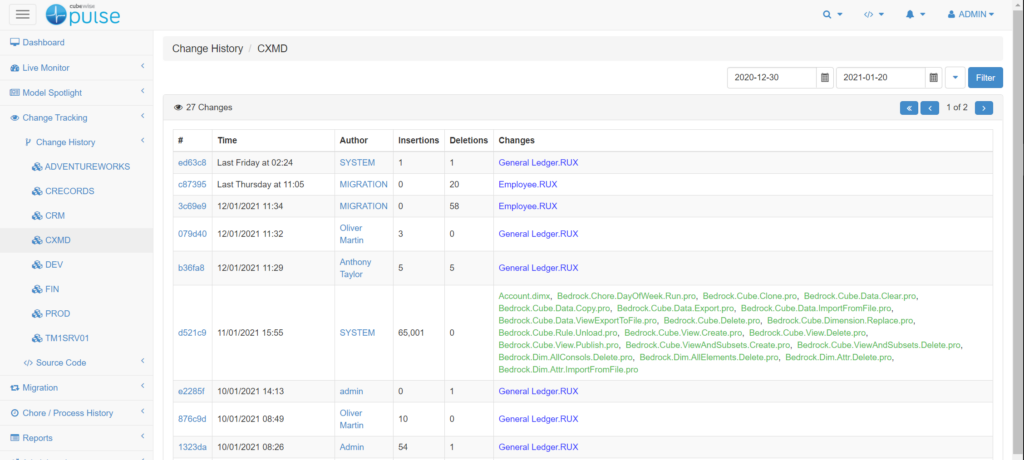Expand the Live Monitor sidebar section

click(x=48, y=68)
